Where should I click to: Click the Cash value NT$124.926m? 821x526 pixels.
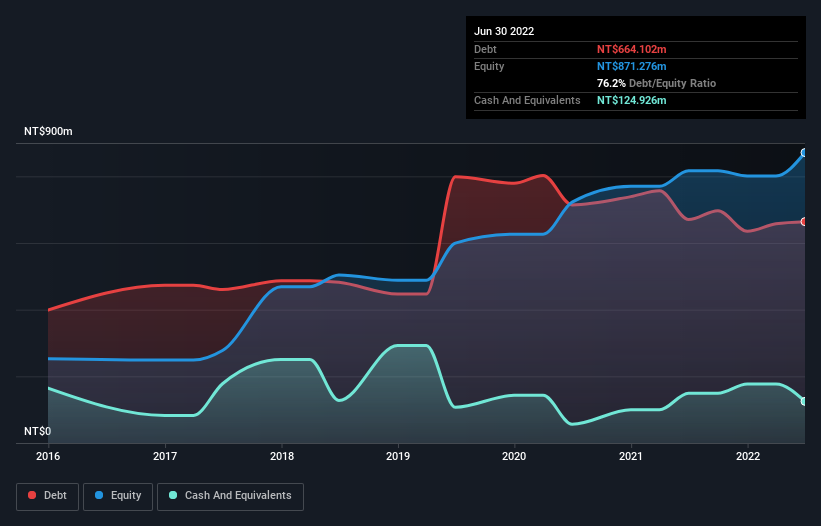[631, 100]
